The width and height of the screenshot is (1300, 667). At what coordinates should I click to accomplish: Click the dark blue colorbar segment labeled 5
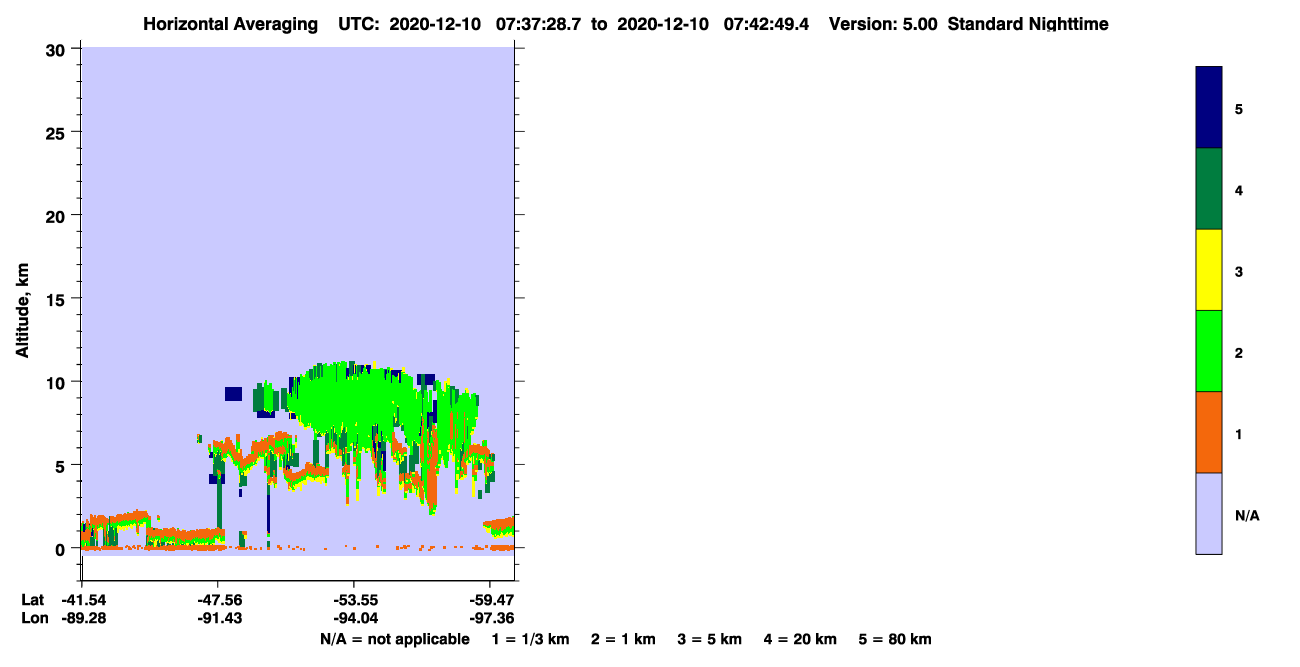click(x=1209, y=107)
